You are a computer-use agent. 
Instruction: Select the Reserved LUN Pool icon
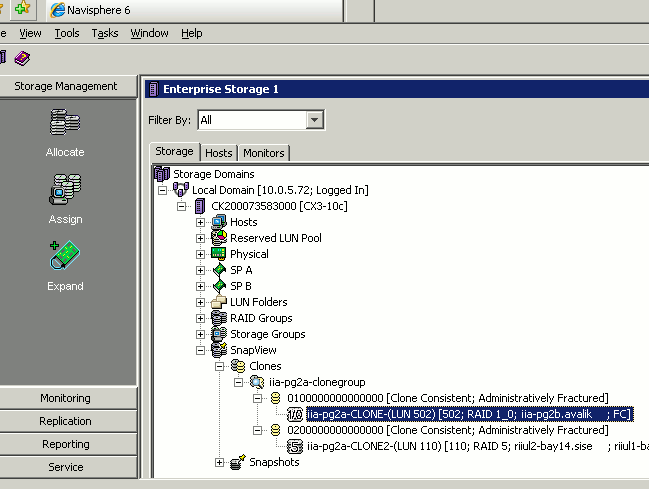[219, 238]
